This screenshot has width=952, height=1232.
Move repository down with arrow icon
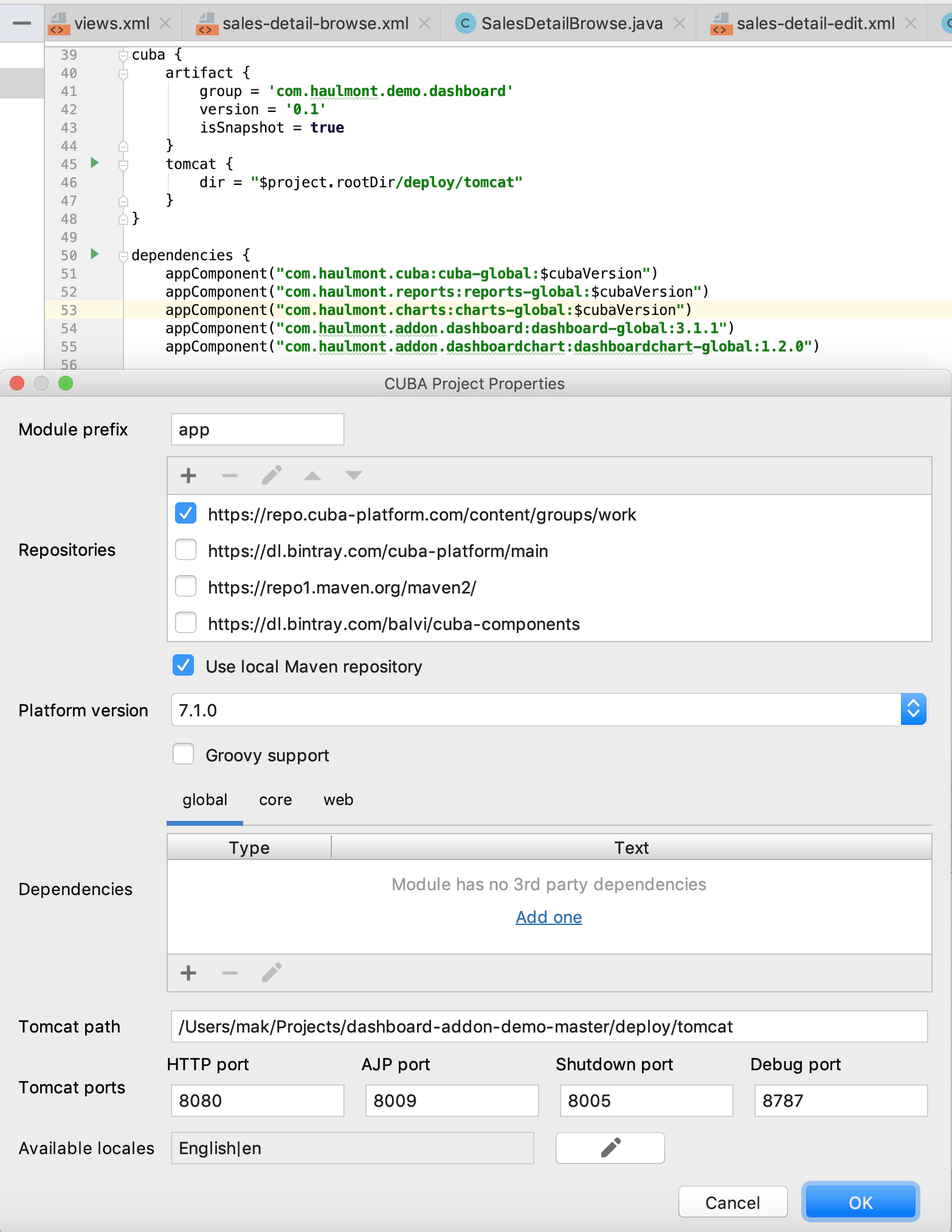[354, 476]
